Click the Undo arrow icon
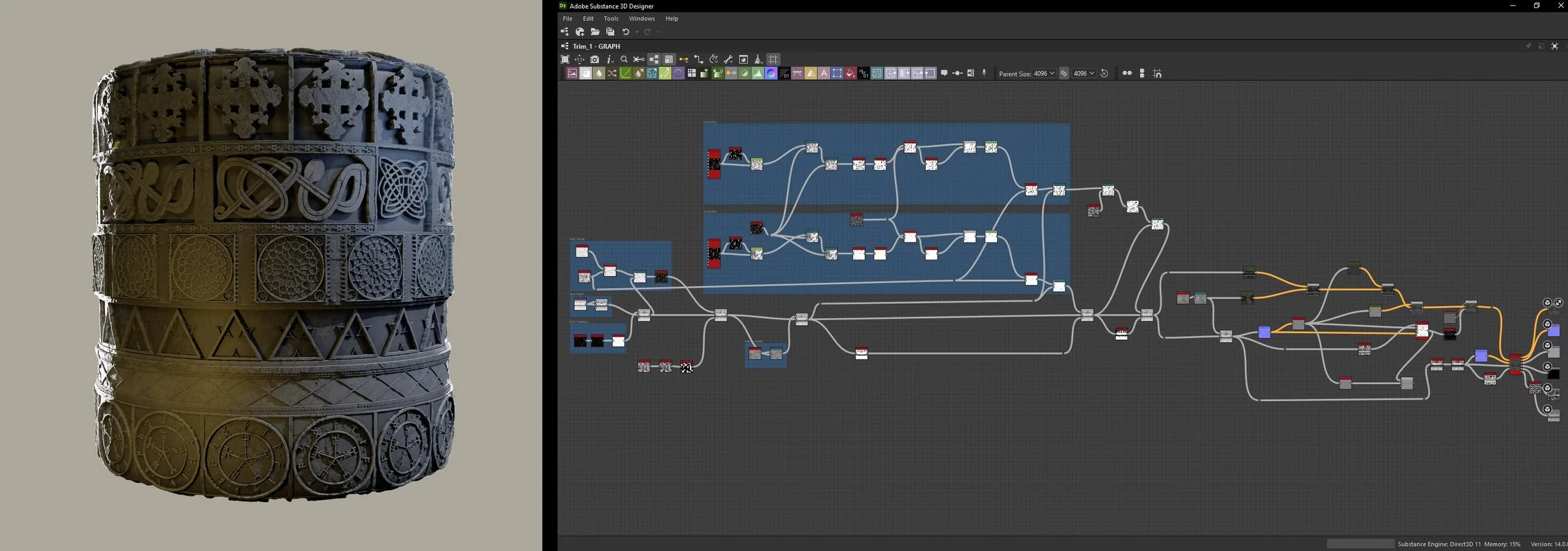 point(625,31)
